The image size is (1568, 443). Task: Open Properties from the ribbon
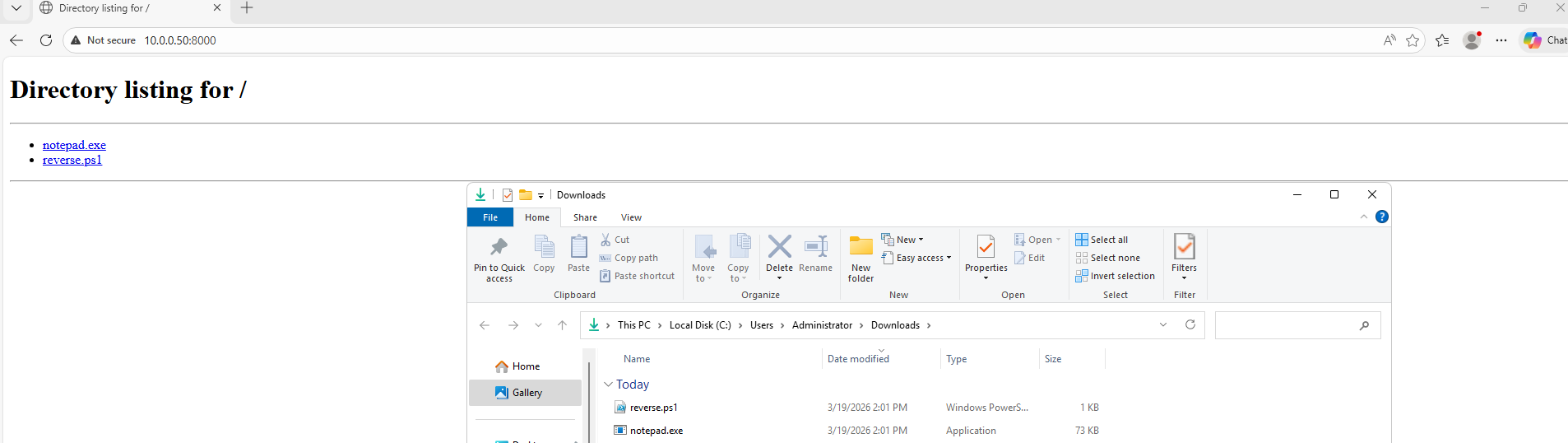point(986,247)
